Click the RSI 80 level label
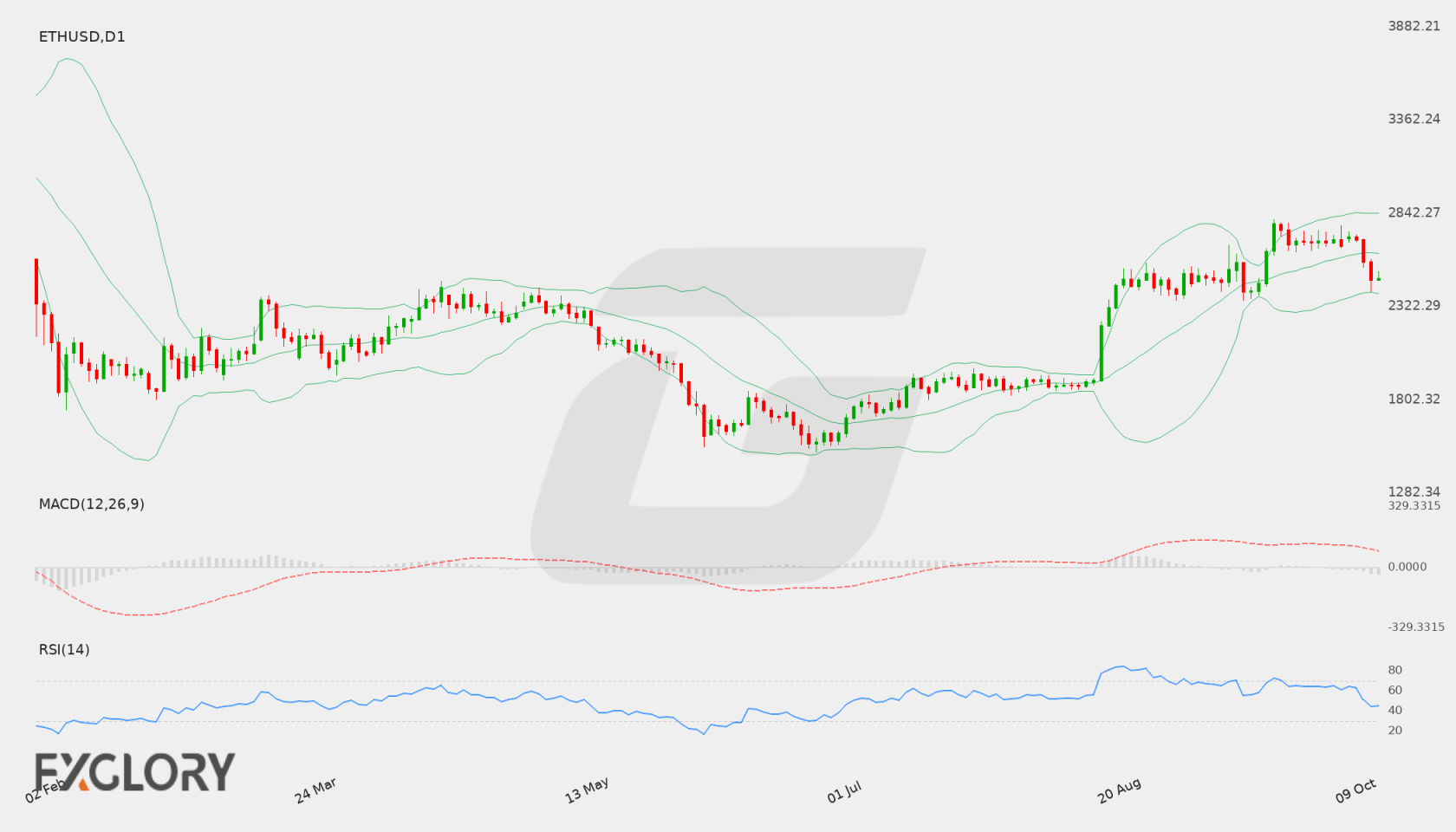This screenshot has height=832, width=1456. click(1394, 670)
